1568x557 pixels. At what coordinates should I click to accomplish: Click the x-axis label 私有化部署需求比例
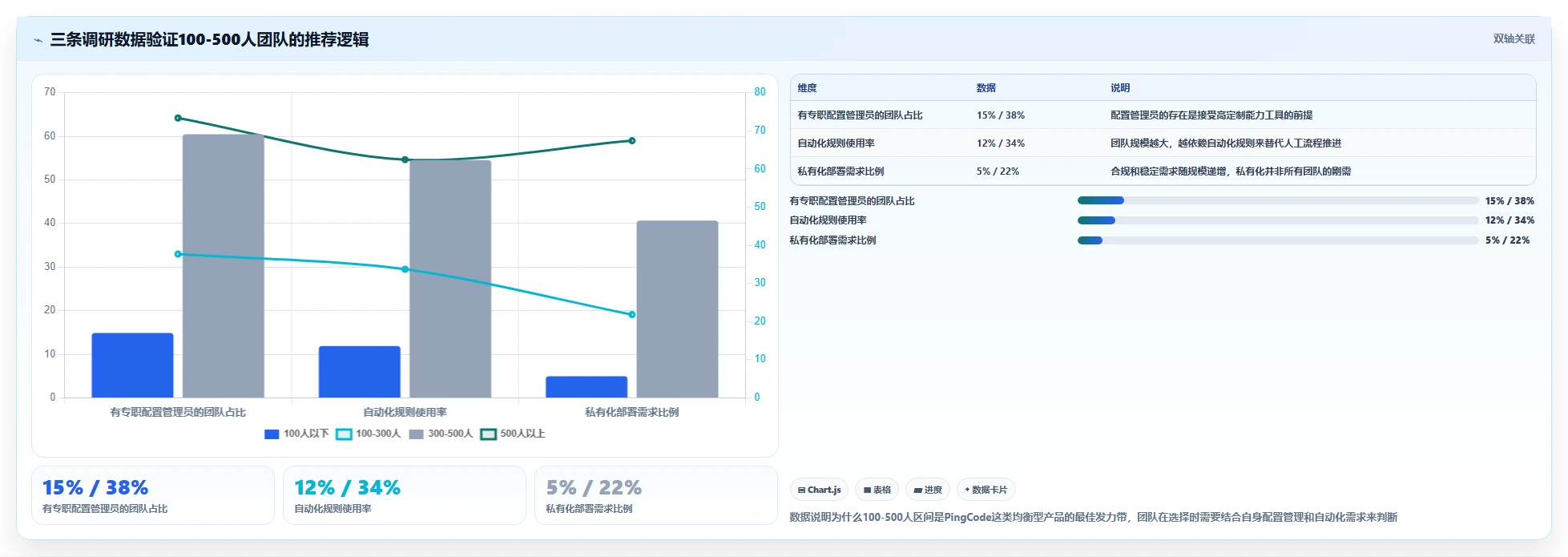(x=631, y=413)
